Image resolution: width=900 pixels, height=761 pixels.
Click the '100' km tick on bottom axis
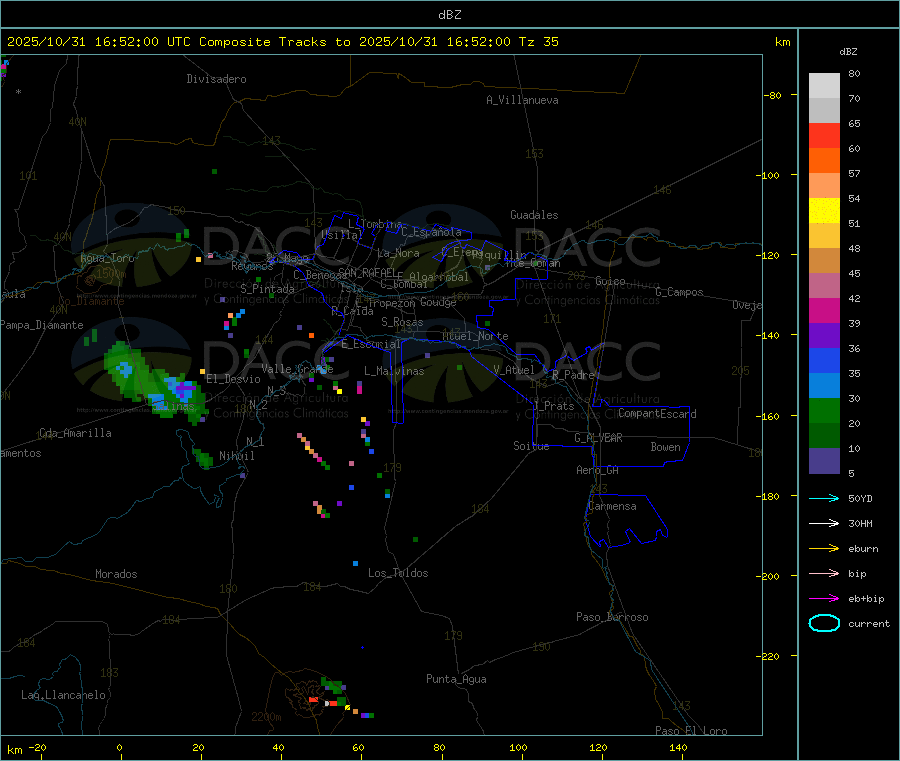(518, 747)
